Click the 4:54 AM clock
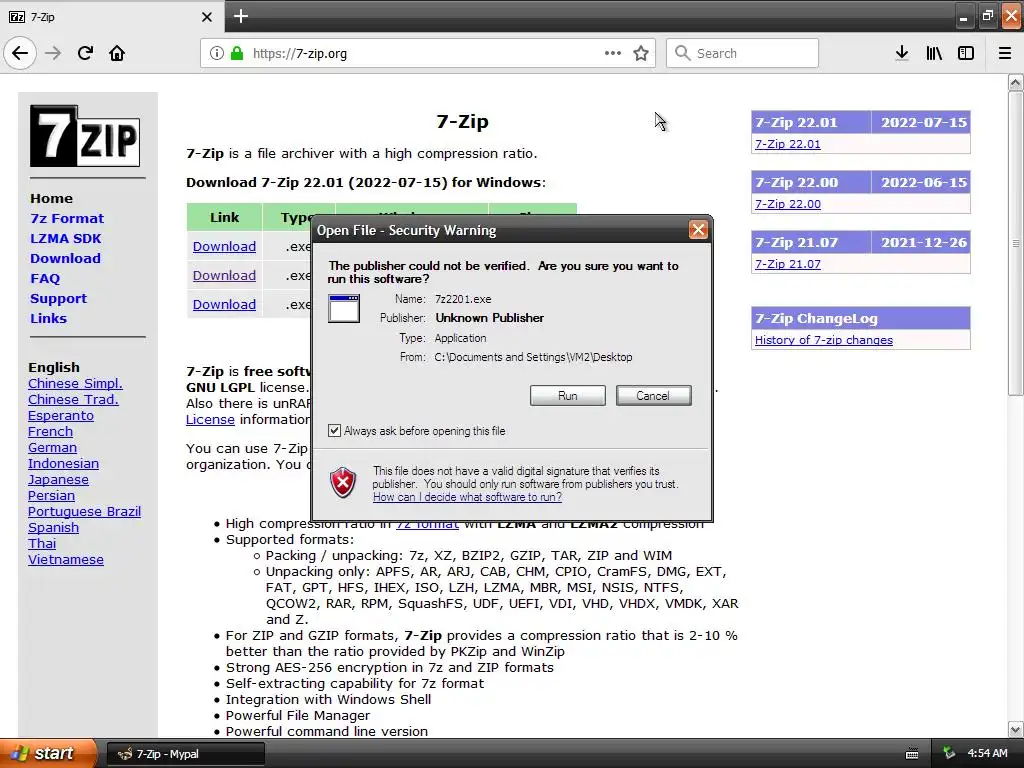This screenshot has height=768, width=1024. coord(987,754)
